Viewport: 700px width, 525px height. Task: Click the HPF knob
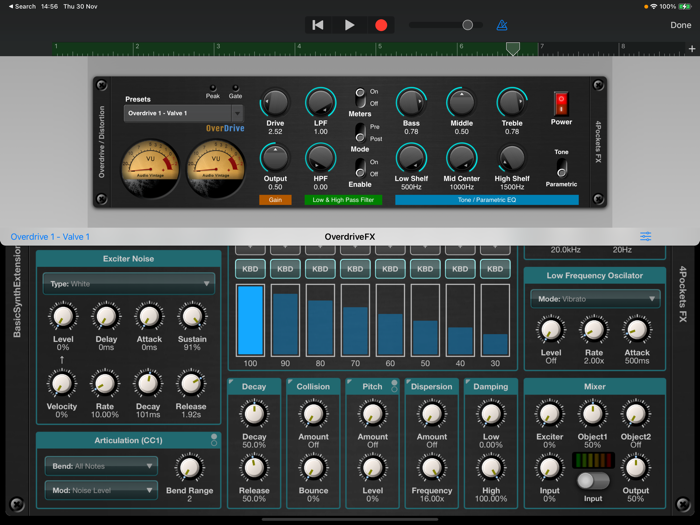point(321,158)
